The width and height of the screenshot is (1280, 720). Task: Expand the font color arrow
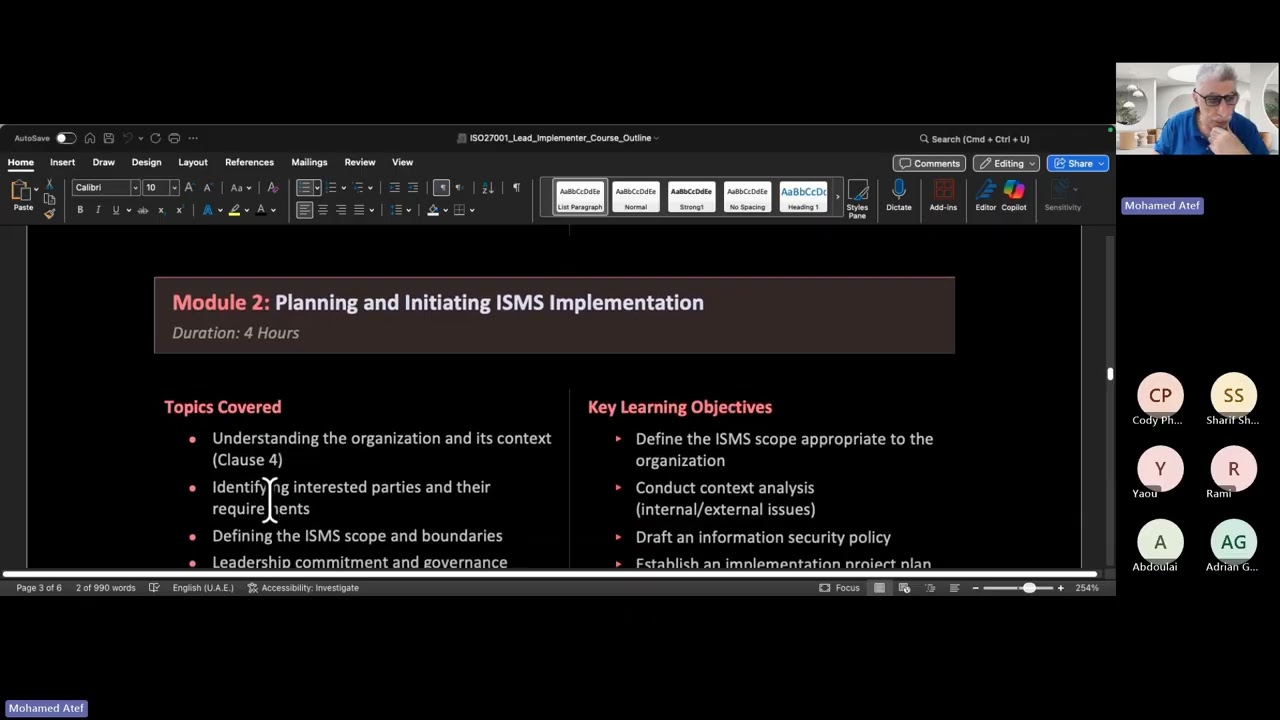click(272, 210)
